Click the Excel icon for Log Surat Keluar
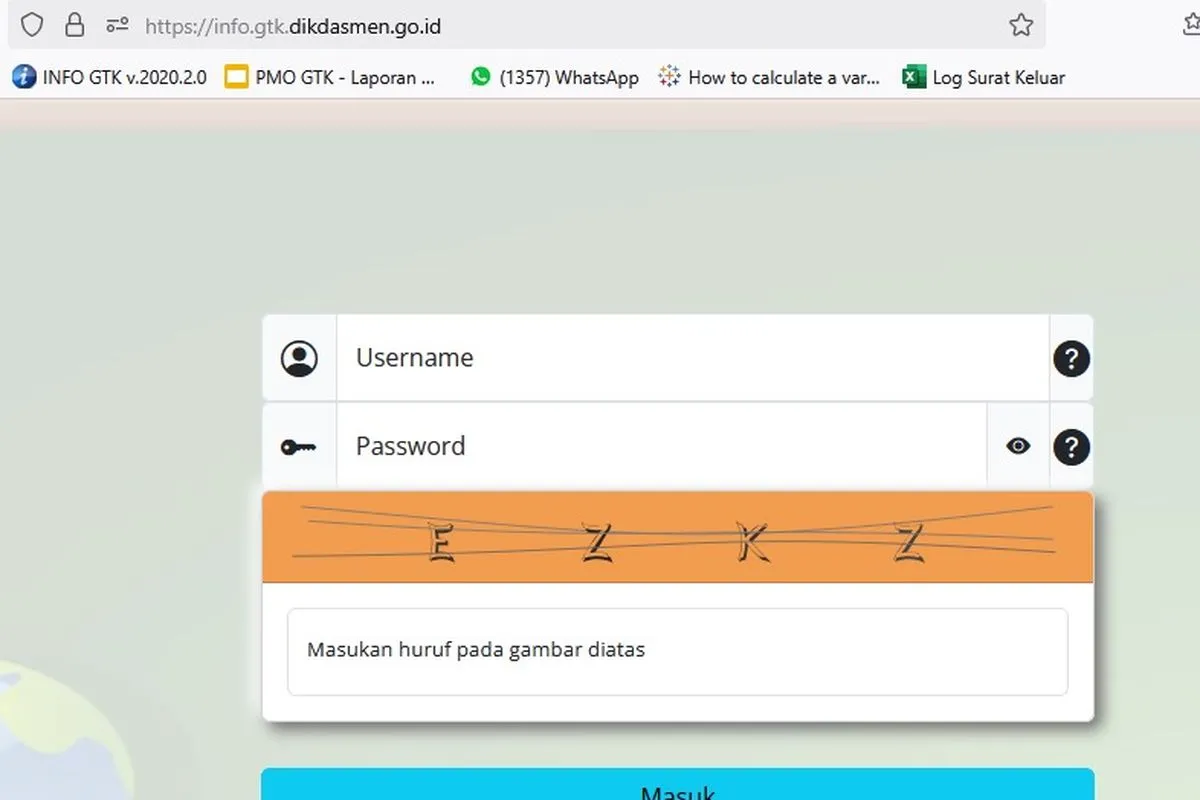The image size is (1200, 800). pos(913,76)
